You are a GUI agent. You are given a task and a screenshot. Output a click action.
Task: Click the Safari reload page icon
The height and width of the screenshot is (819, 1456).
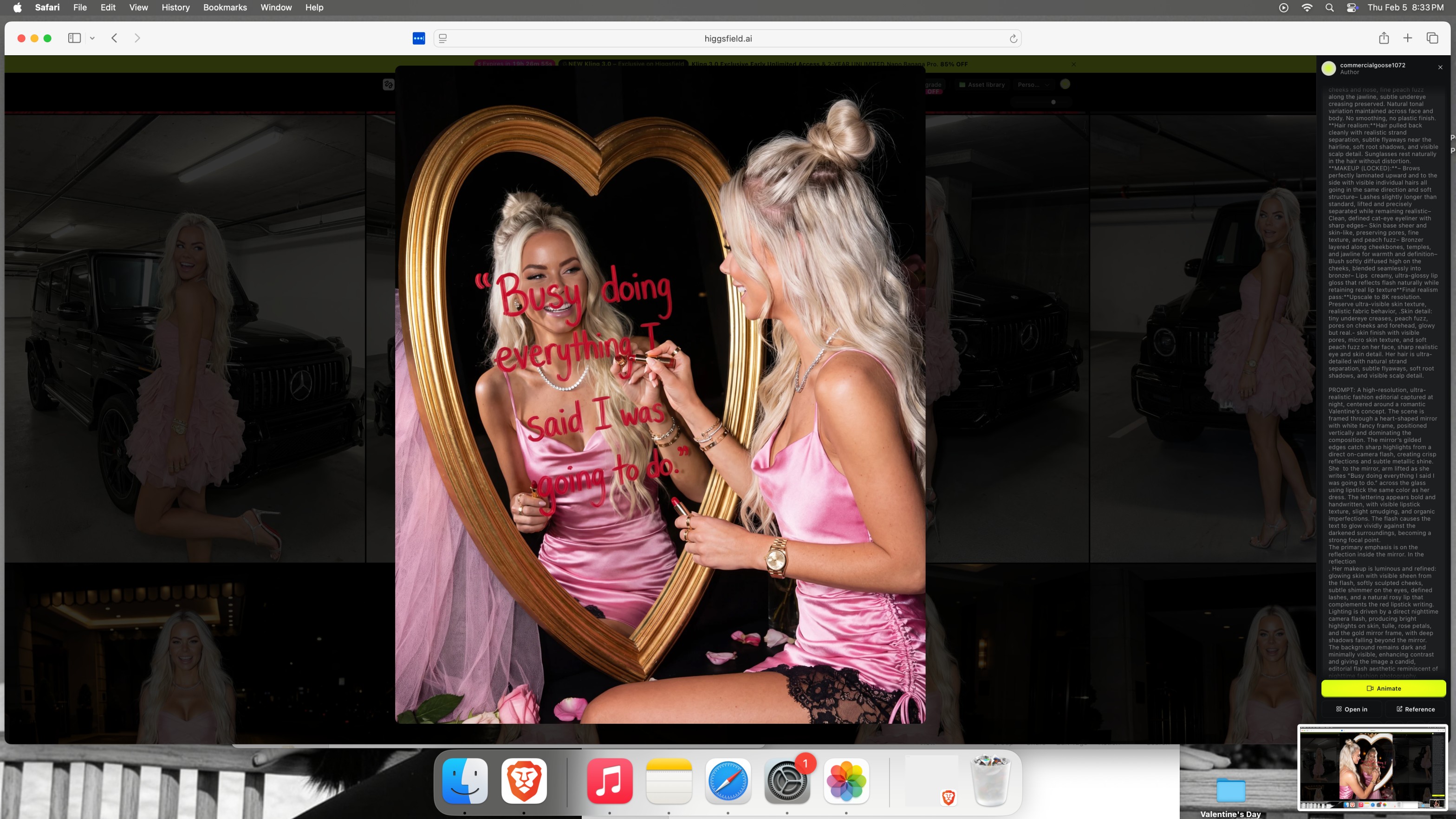point(1013,39)
